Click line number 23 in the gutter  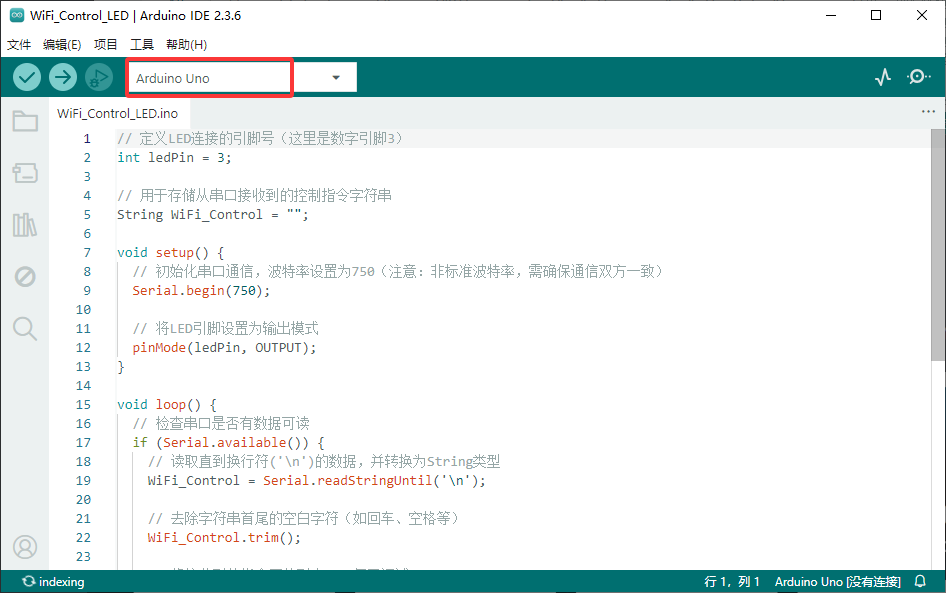[83, 557]
